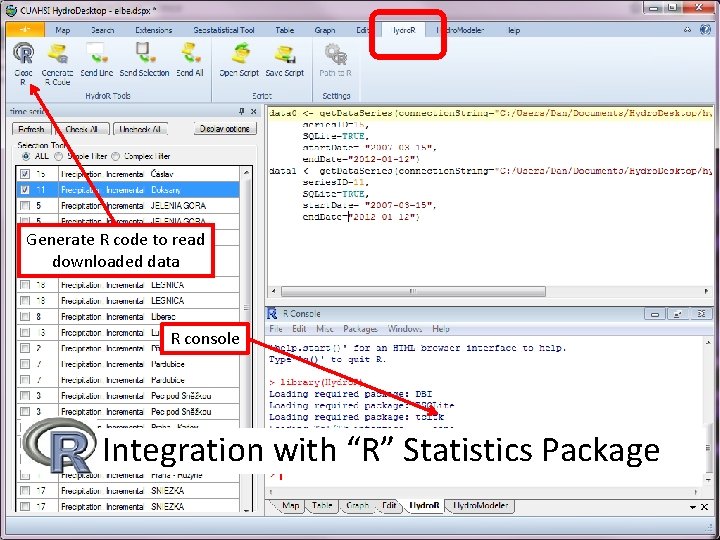This screenshot has width=720, height=540.
Task: Check the Liberec series checkbox
Action: tap(25, 317)
